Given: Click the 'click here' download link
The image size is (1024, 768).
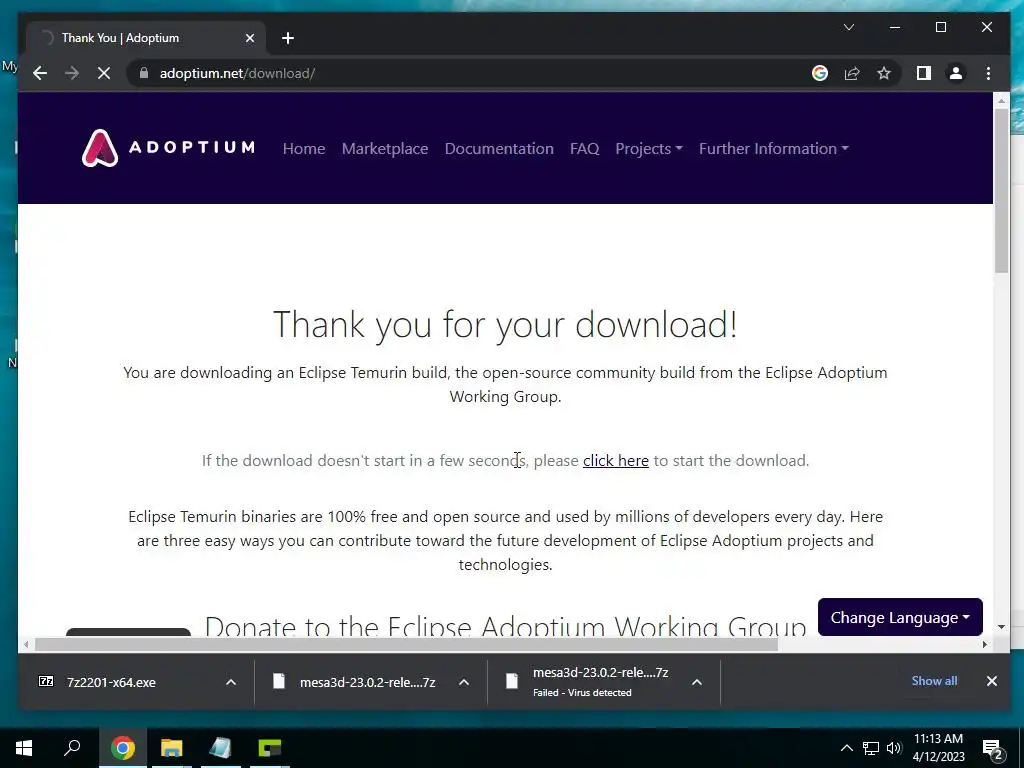Looking at the screenshot, I should click(x=615, y=460).
